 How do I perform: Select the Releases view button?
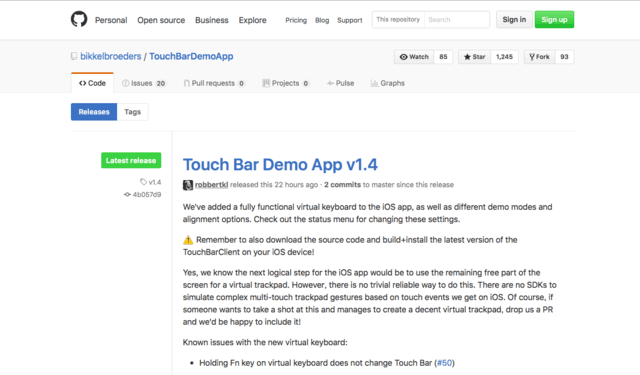(94, 112)
